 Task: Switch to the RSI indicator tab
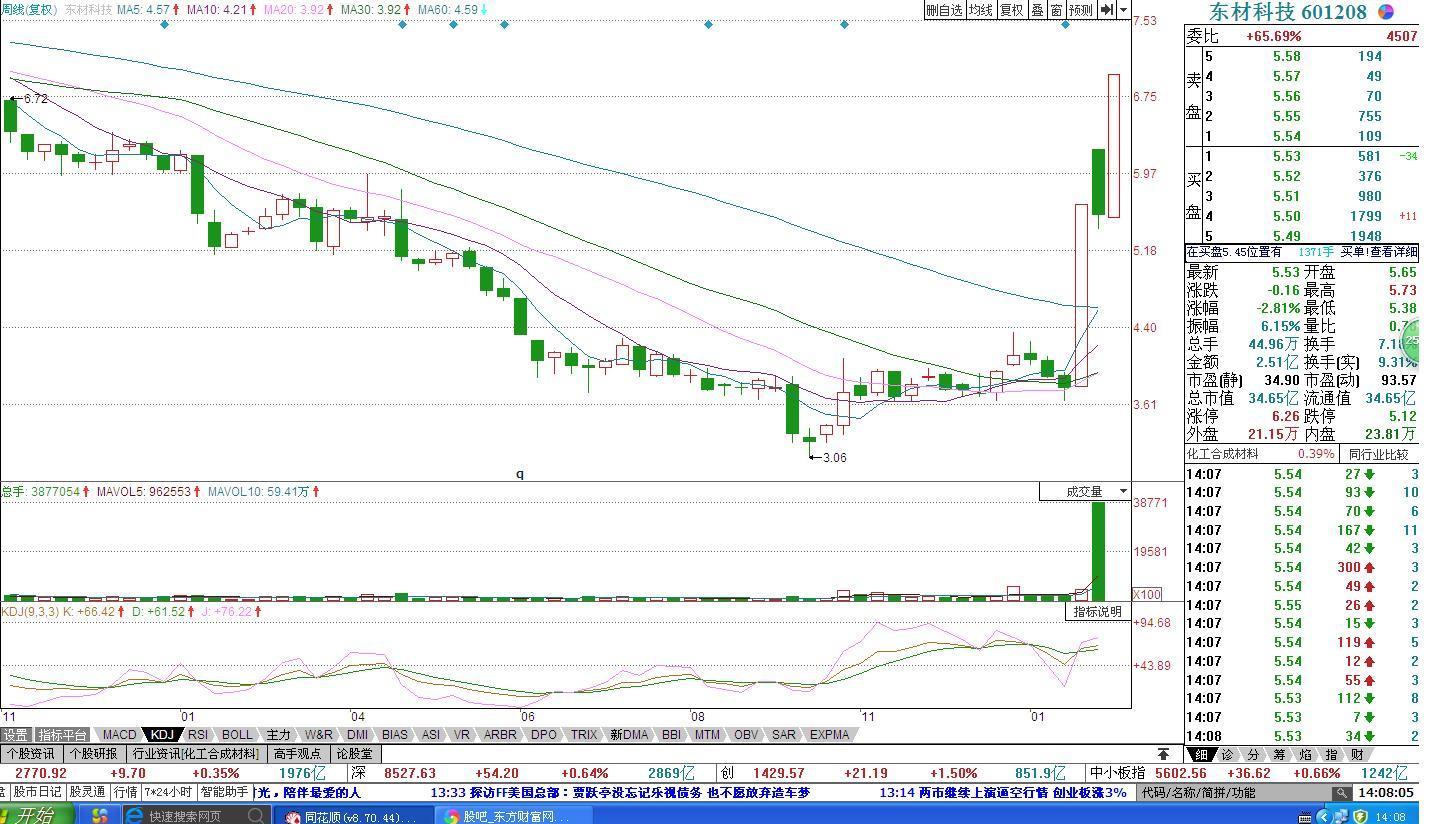pyautogui.click(x=198, y=735)
